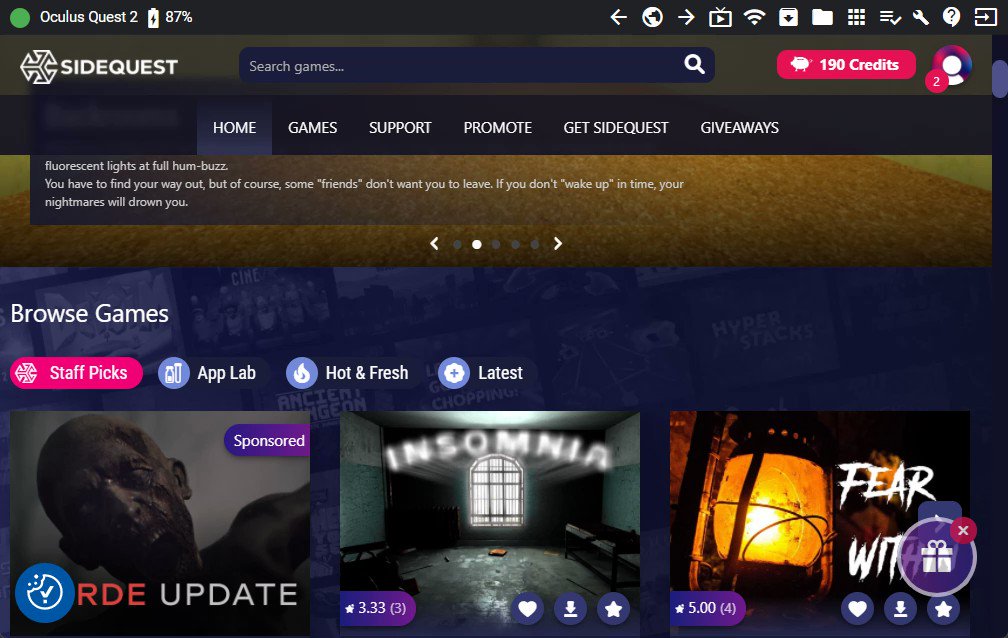Click the SideQuest logo
Viewport: 1008px width, 638px height.
[x=98, y=66]
